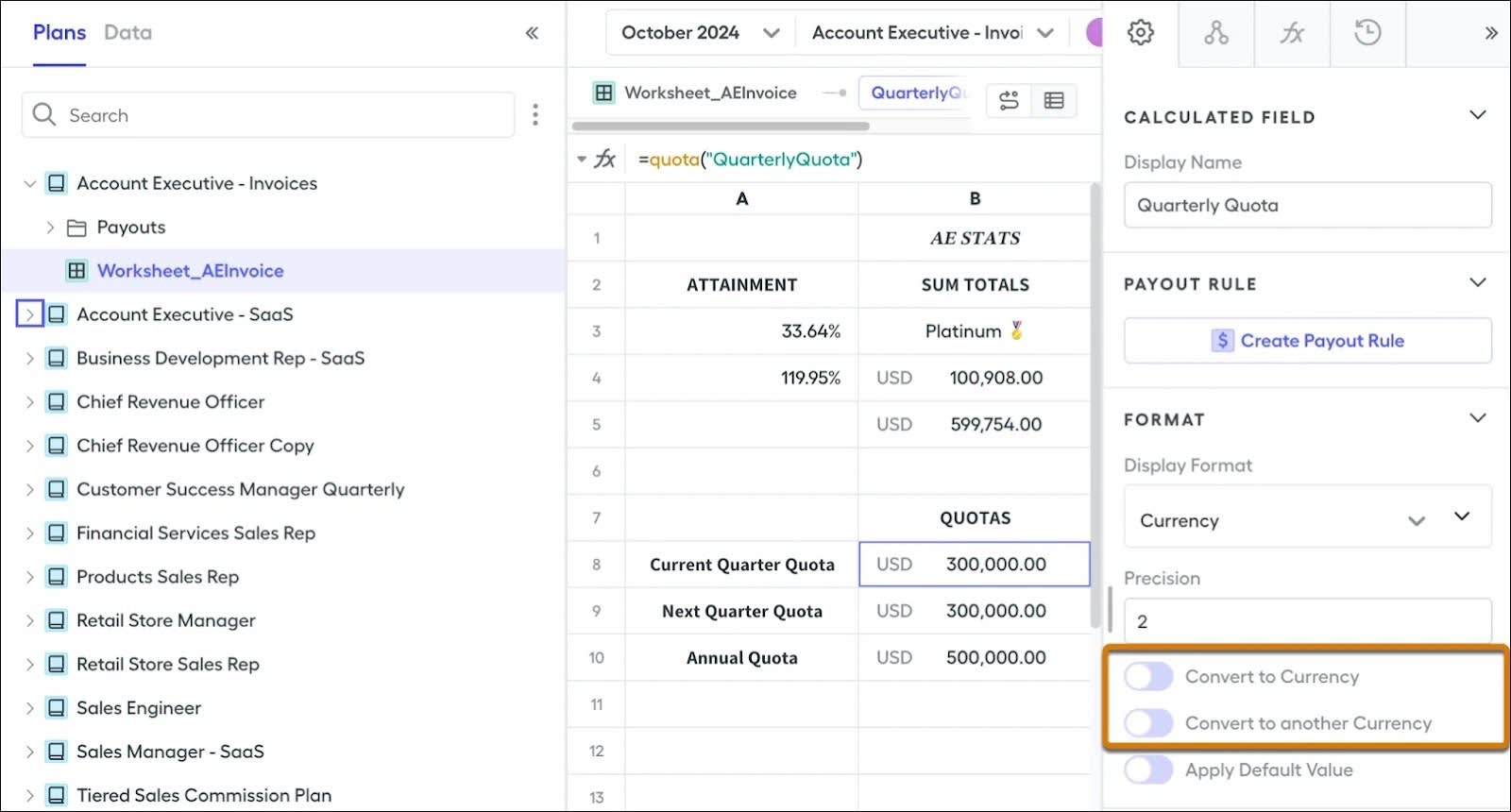
Task: Click column A header
Action: (x=741, y=199)
